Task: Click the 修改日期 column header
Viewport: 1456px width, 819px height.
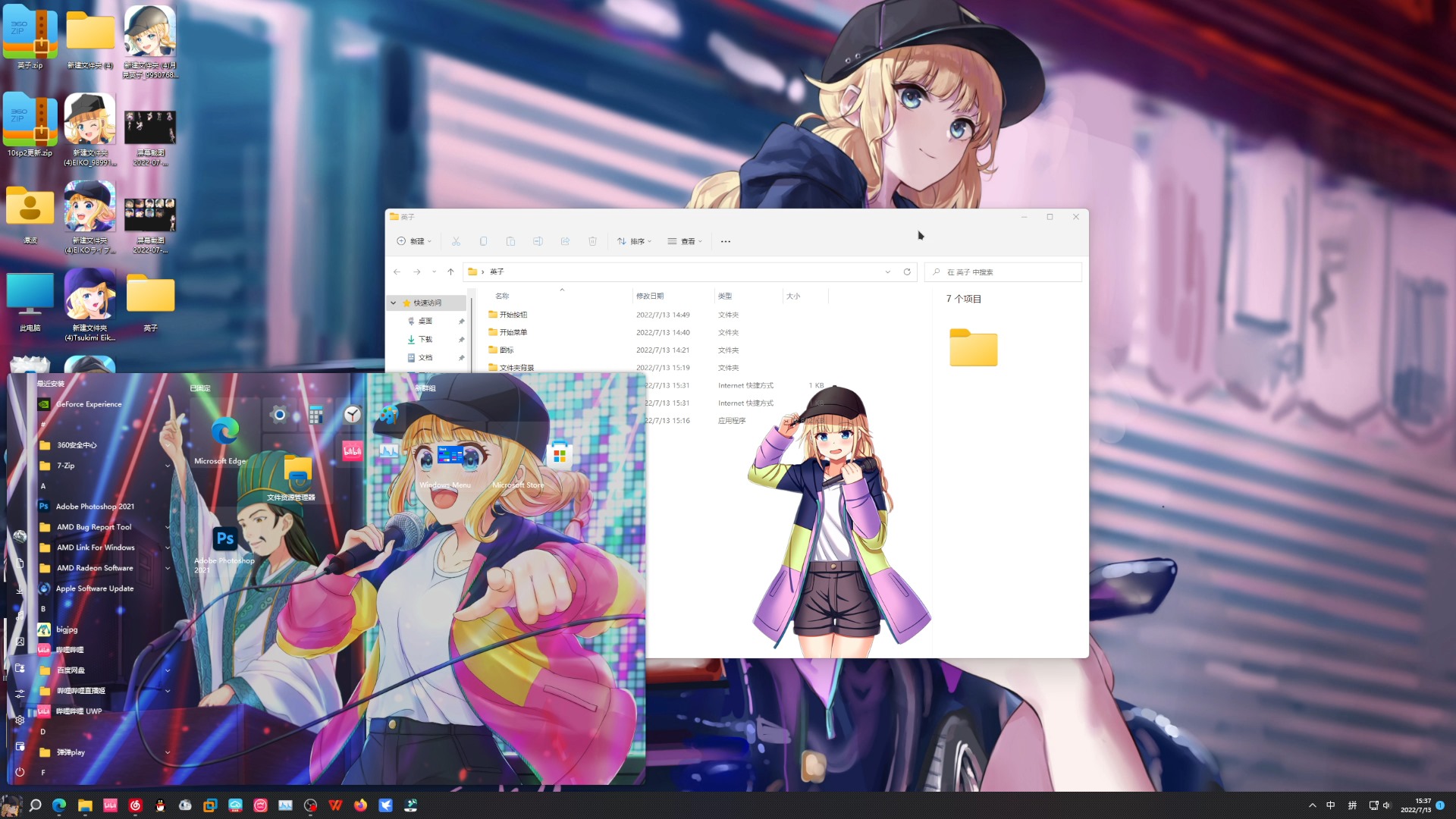Action: [x=650, y=296]
